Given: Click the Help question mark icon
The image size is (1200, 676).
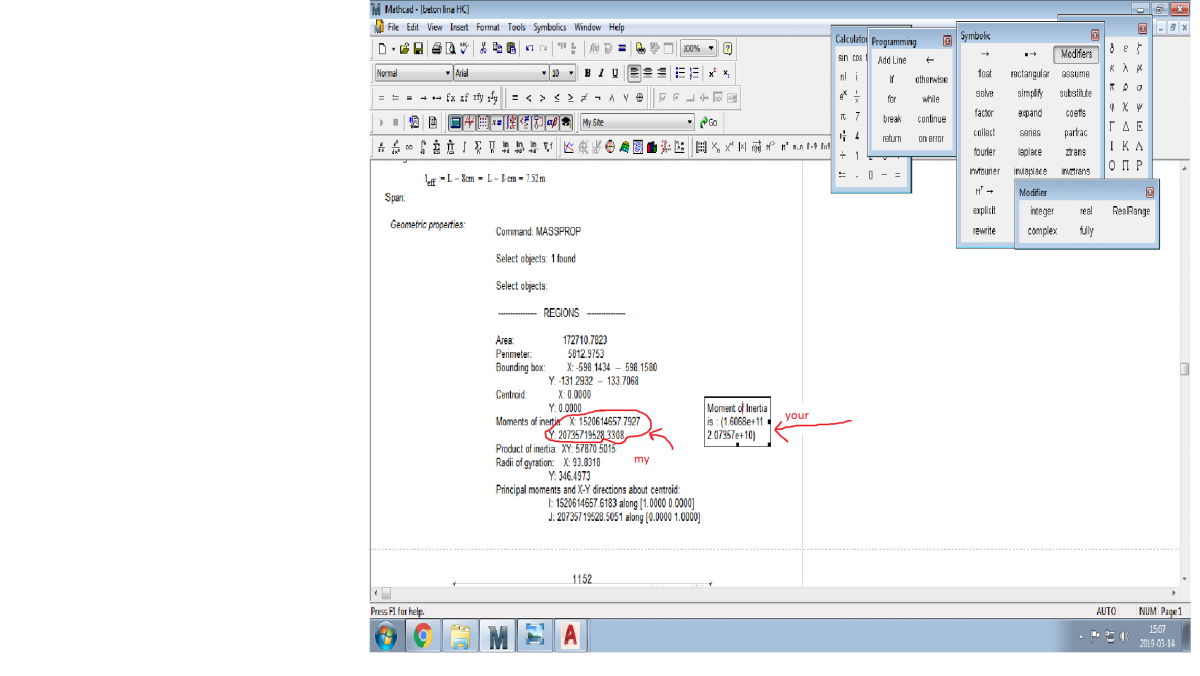Looking at the screenshot, I should (x=727, y=48).
